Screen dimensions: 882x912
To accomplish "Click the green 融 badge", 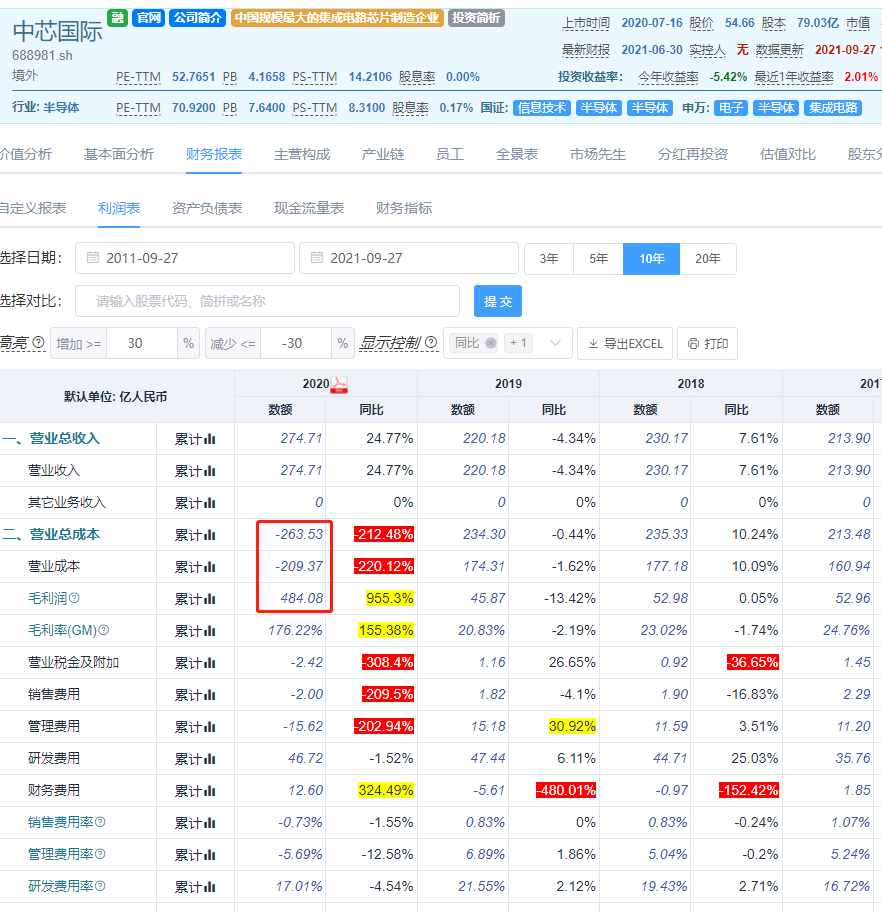I will tap(118, 18).
